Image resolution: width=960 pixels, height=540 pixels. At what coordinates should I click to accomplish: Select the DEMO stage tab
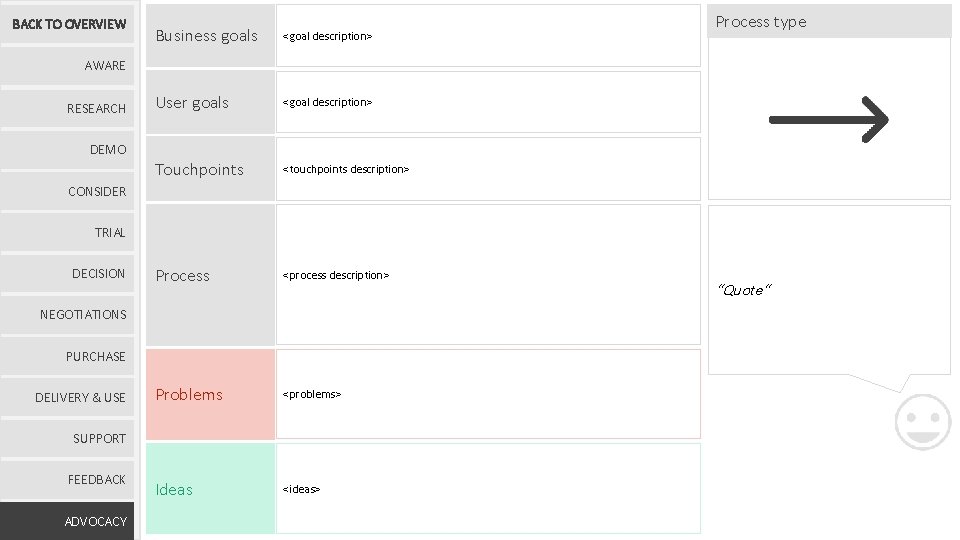click(68, 149)
